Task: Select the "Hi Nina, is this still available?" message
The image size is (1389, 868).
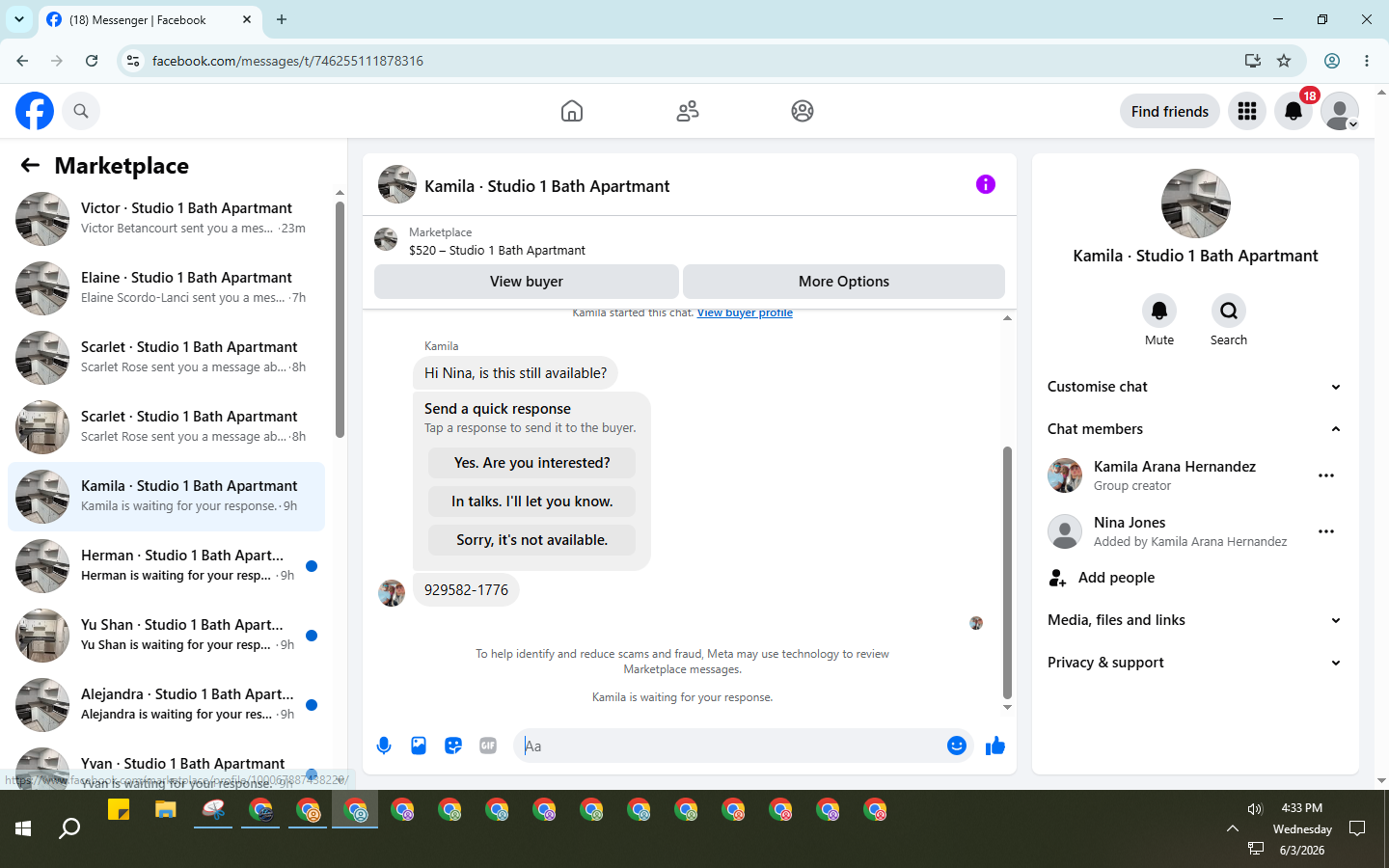Action: (516, 373)
